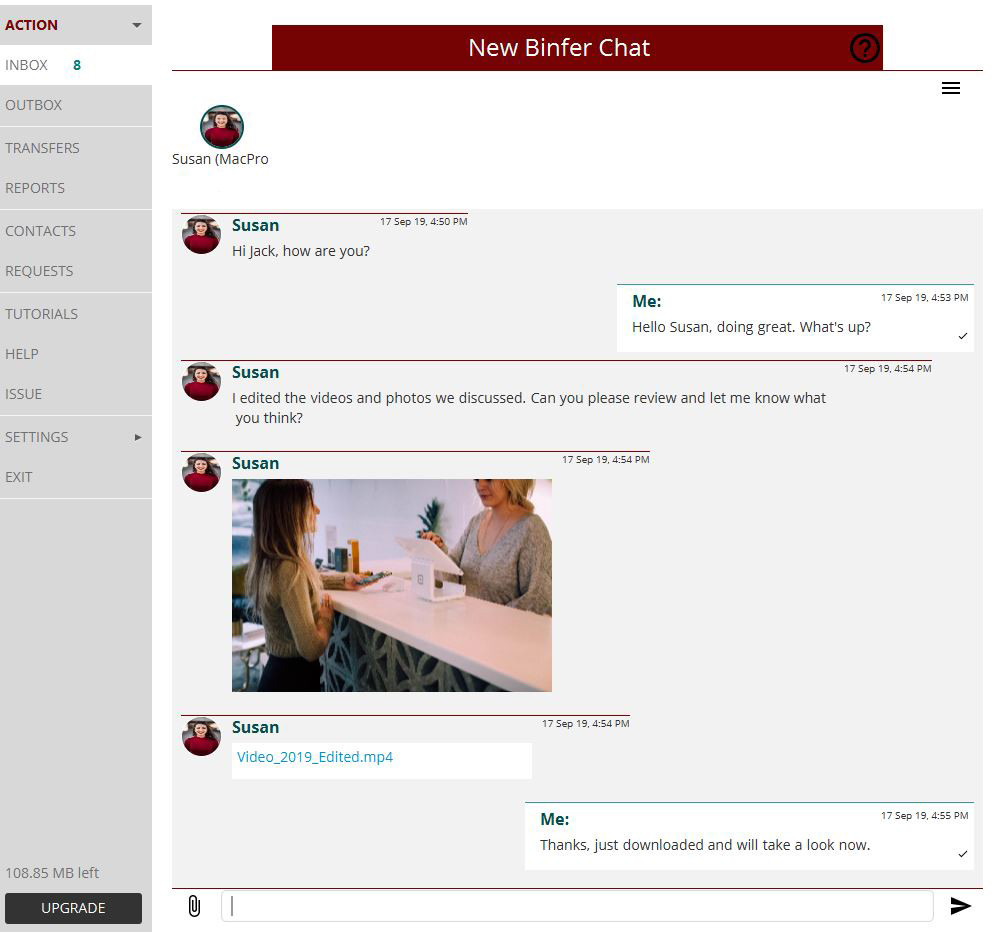Open TUTORIALS in sidebar
This screenshot has width=1001, height=932.
[76, 314]
